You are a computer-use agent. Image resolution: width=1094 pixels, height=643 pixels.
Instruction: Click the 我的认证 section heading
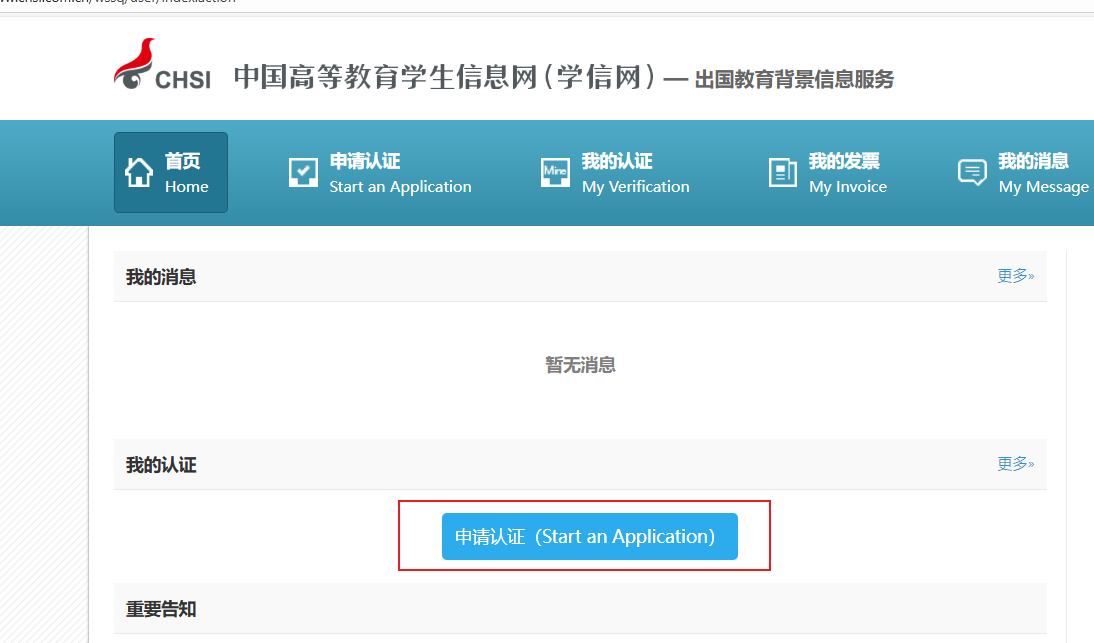[161, 465]
